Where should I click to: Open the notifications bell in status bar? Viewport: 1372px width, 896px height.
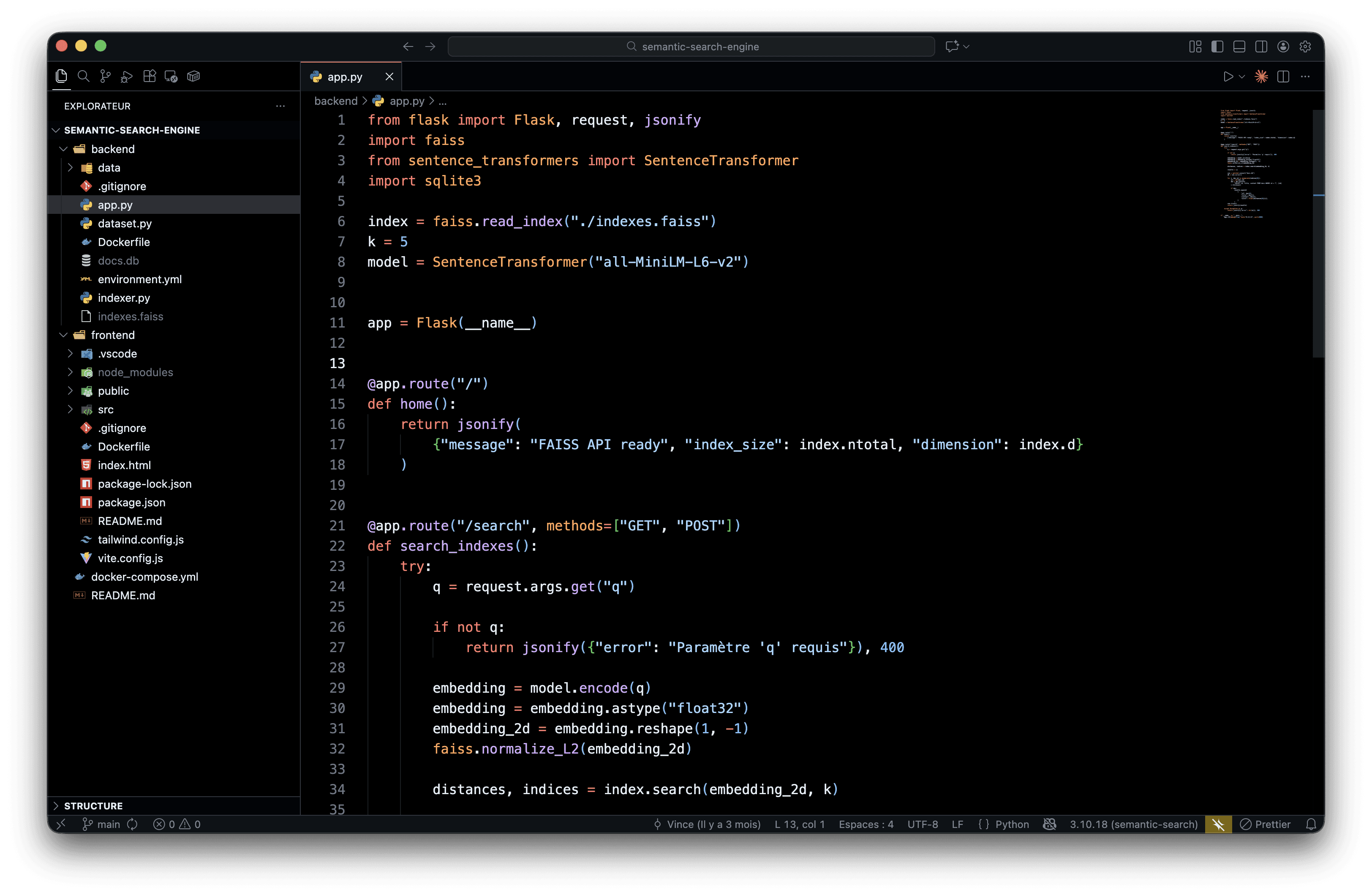[x=1311, y=824]
